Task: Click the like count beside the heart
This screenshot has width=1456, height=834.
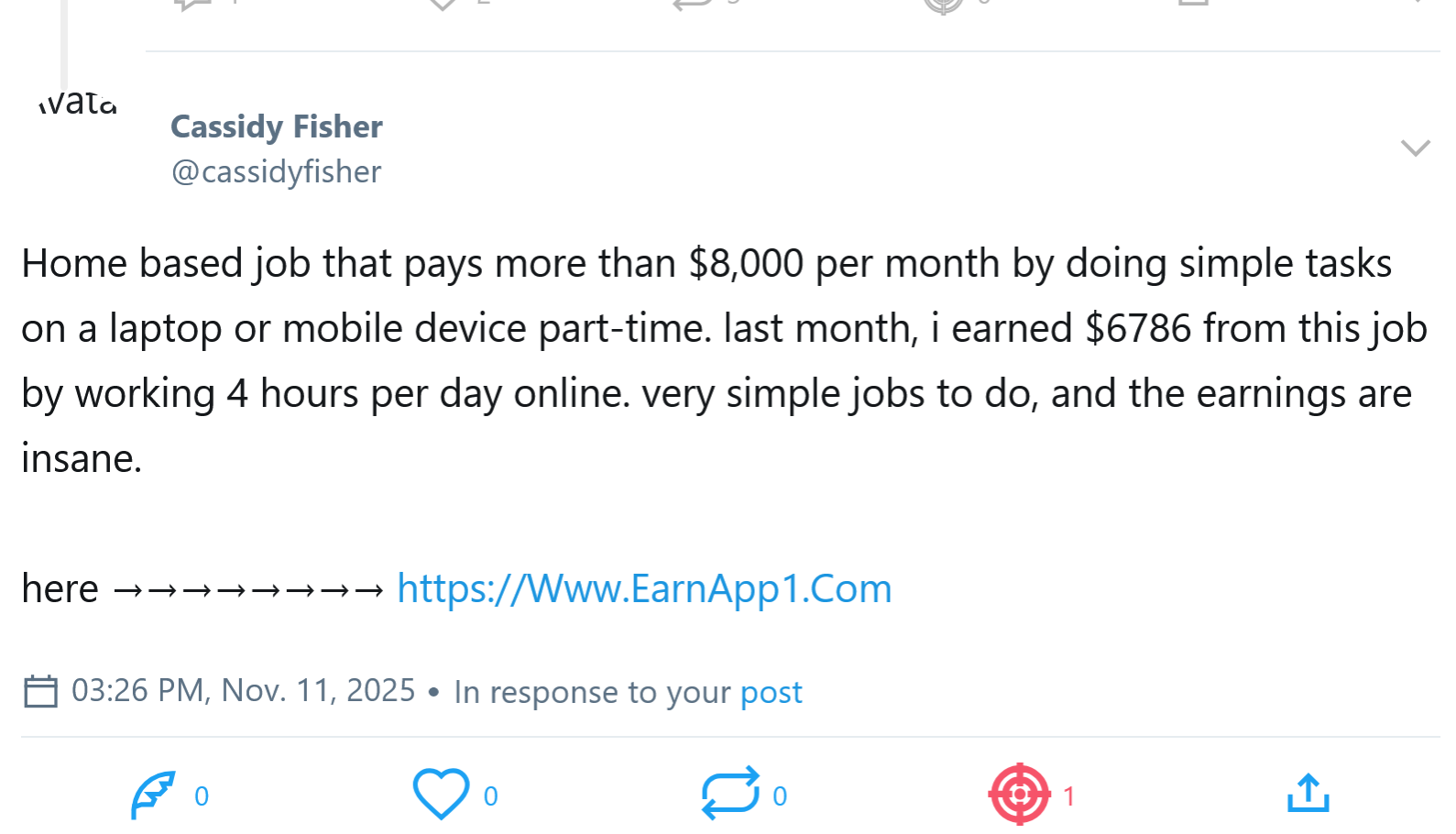Action: tap(491, 796)
